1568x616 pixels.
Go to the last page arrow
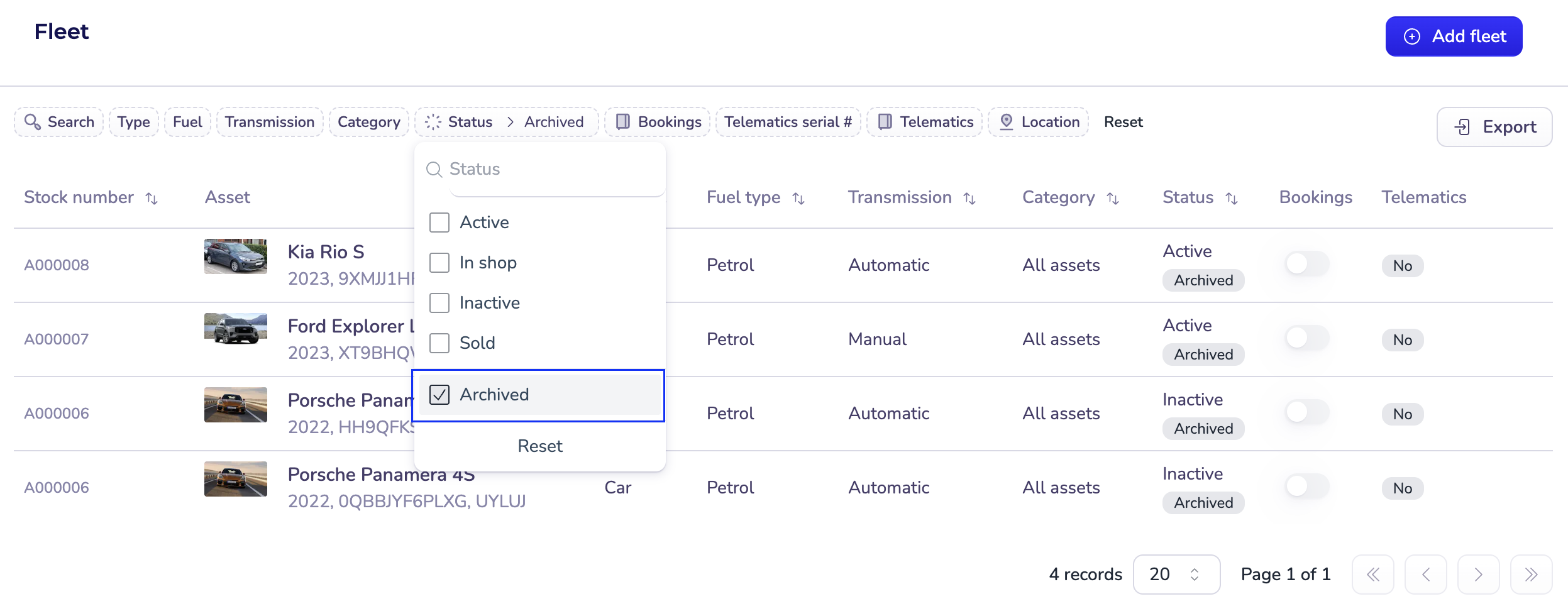click(1531, 575)
